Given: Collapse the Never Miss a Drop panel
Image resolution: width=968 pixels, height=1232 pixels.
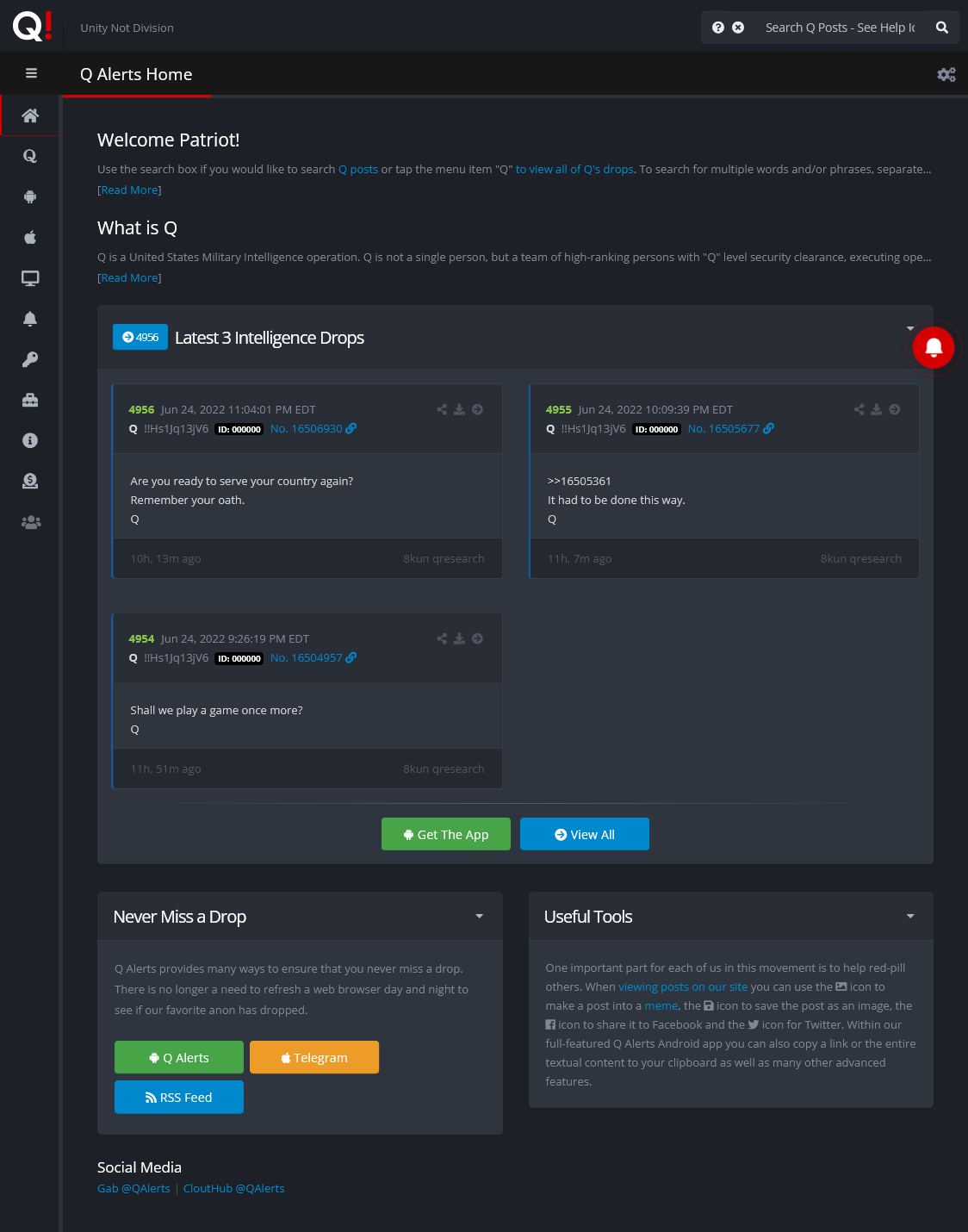Looking at the screenshot, I should [480, 917].
